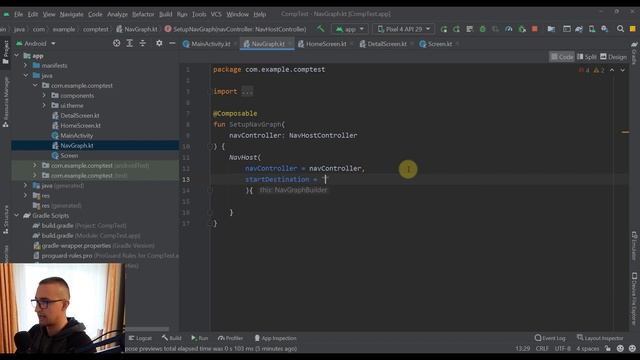The width and height of the screenshot is (640, 360).
Task: Click the read-only lock icon in status bar
Action: (608, 349)
